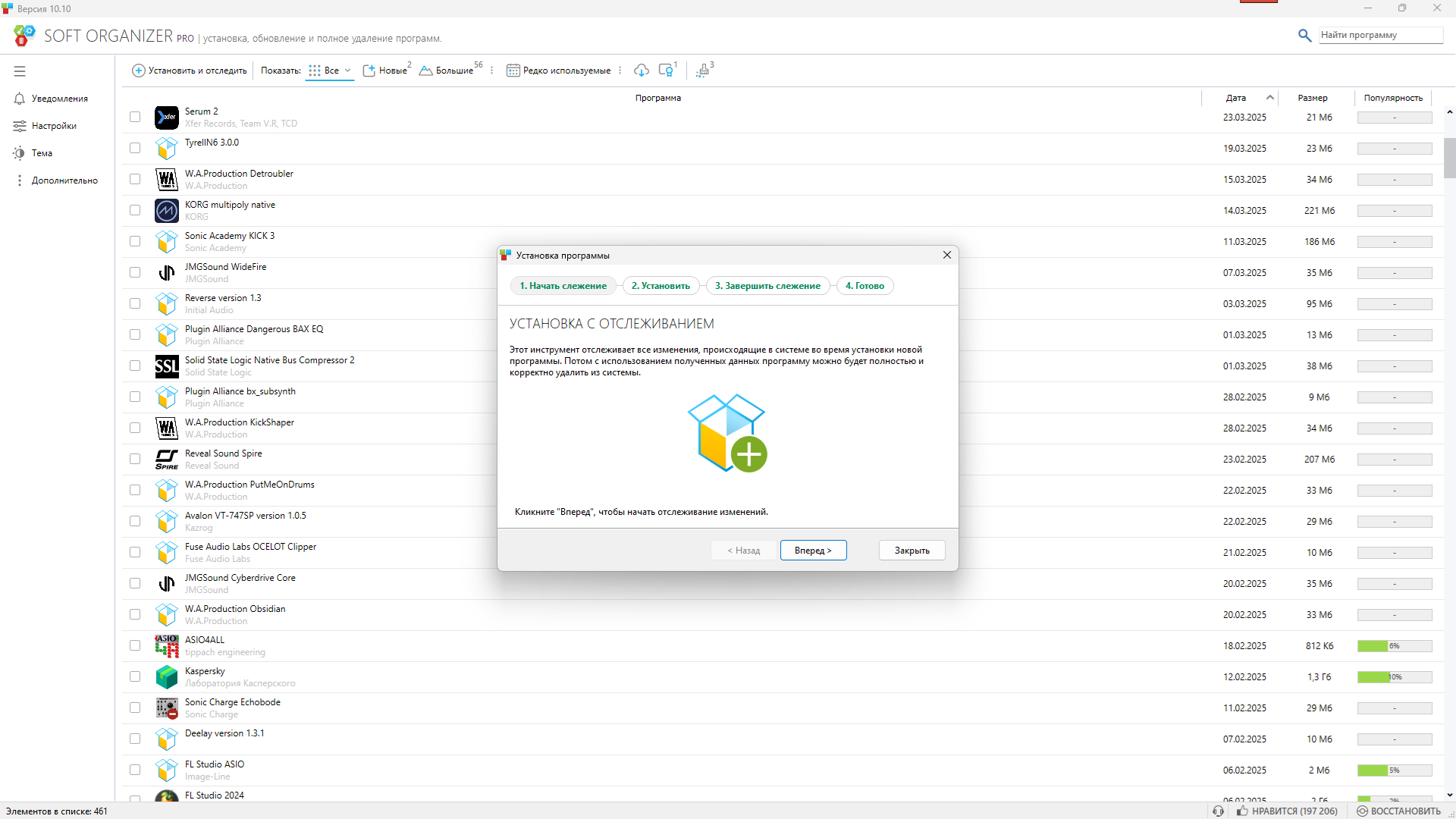
Task: Click the search magnifier icon
Action: [x=1304, y=35]
